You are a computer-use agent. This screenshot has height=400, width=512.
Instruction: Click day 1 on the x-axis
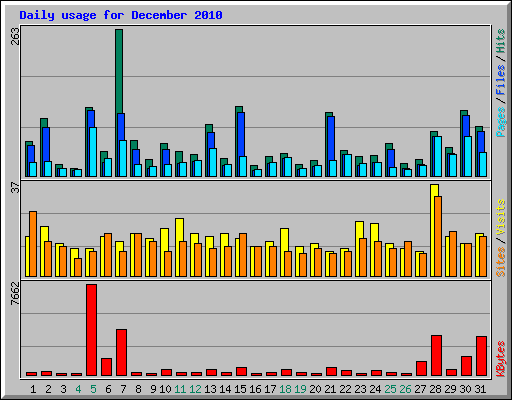pos(33,389)
